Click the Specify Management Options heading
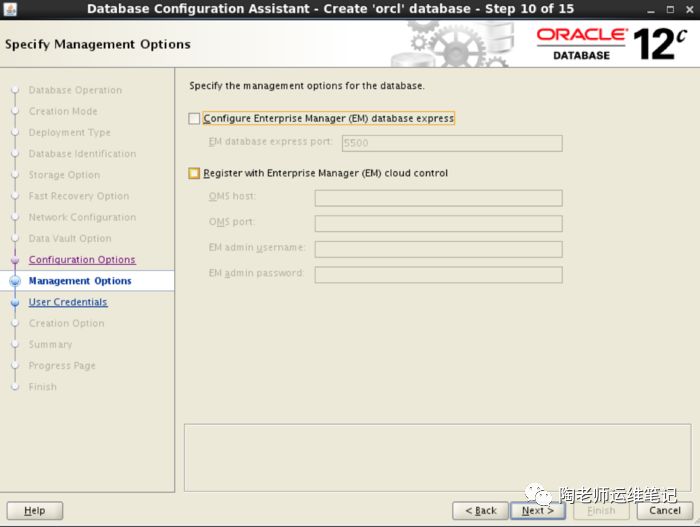Screen dimensions: 700x527 coord(98,44)
